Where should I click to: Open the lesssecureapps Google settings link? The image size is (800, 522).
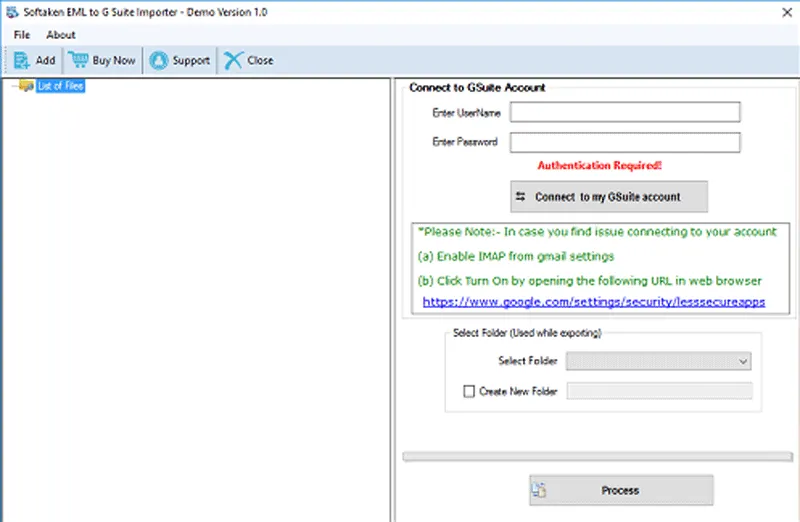[x=594, y=302]
